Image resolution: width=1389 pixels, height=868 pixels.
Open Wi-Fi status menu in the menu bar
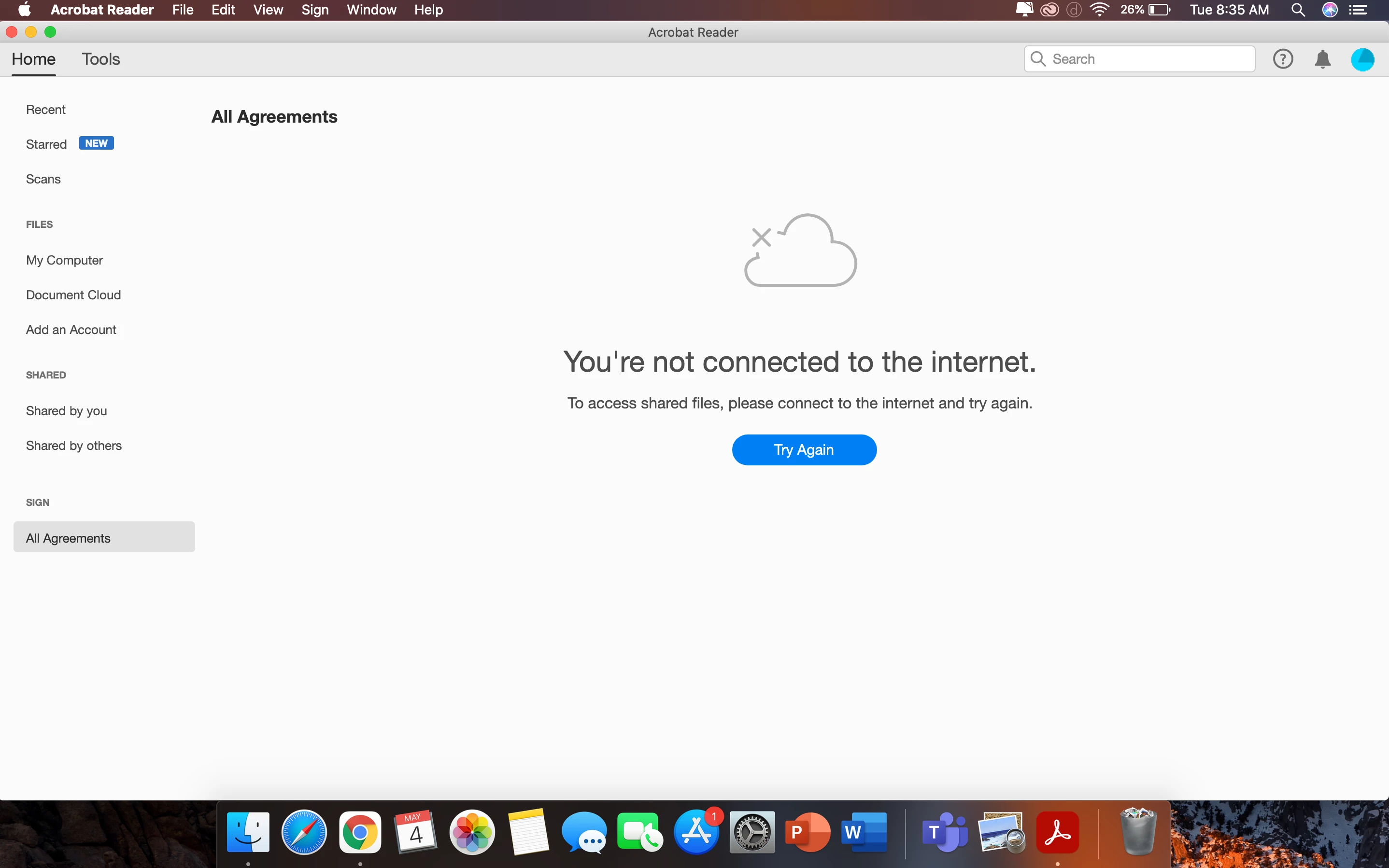(x=1098, y=10)
